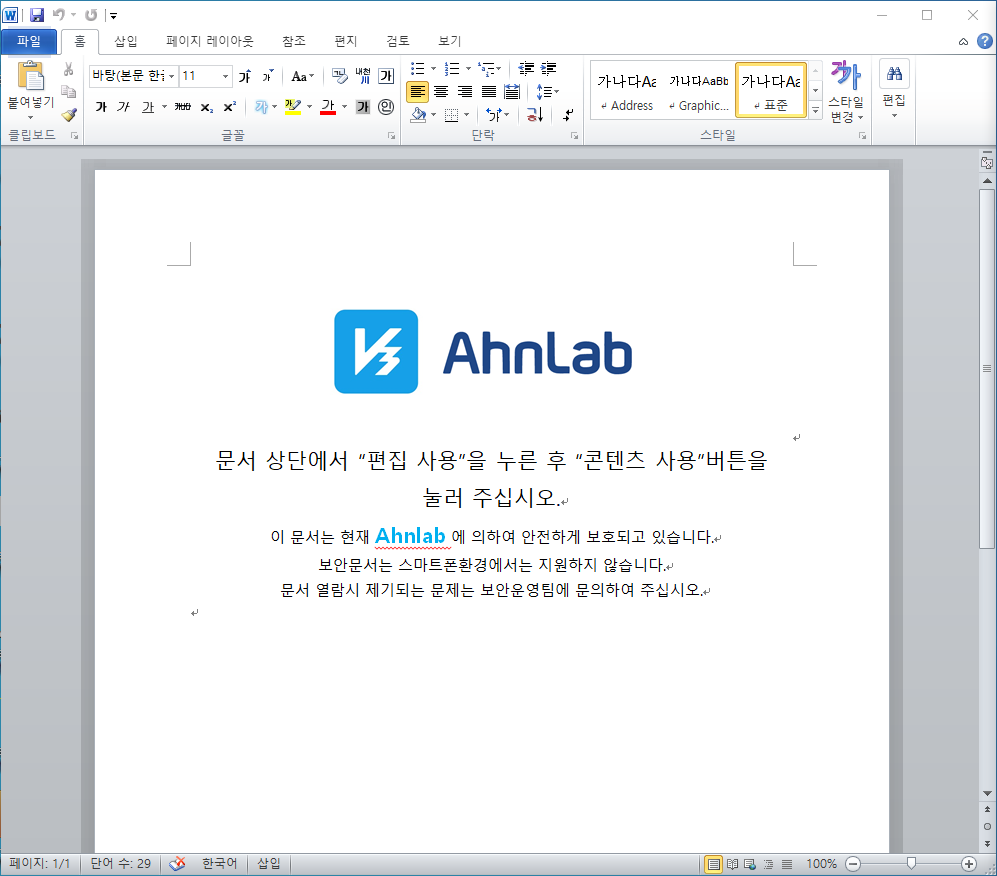Click the Save icon in the quick access toolbar
This screenshot has width=997, height=876.
pyautogui.click(x=37, y=15)
